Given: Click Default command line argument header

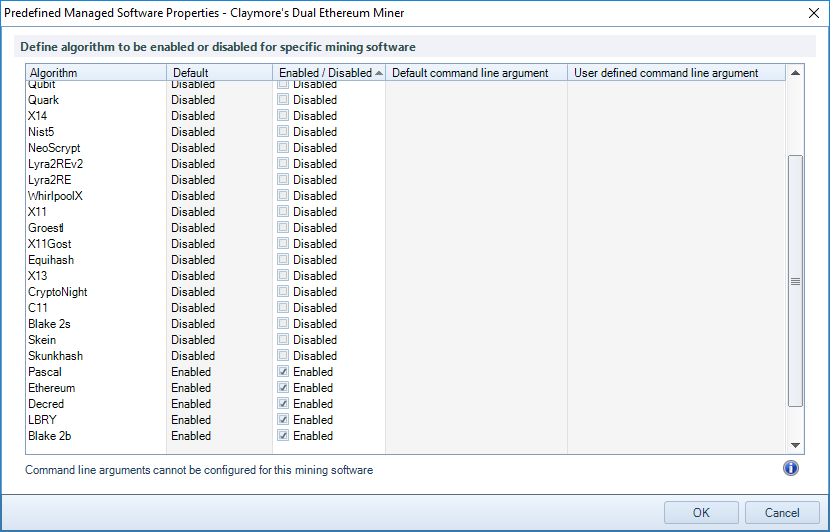Looking at the screenshot, I should [476, 73].
